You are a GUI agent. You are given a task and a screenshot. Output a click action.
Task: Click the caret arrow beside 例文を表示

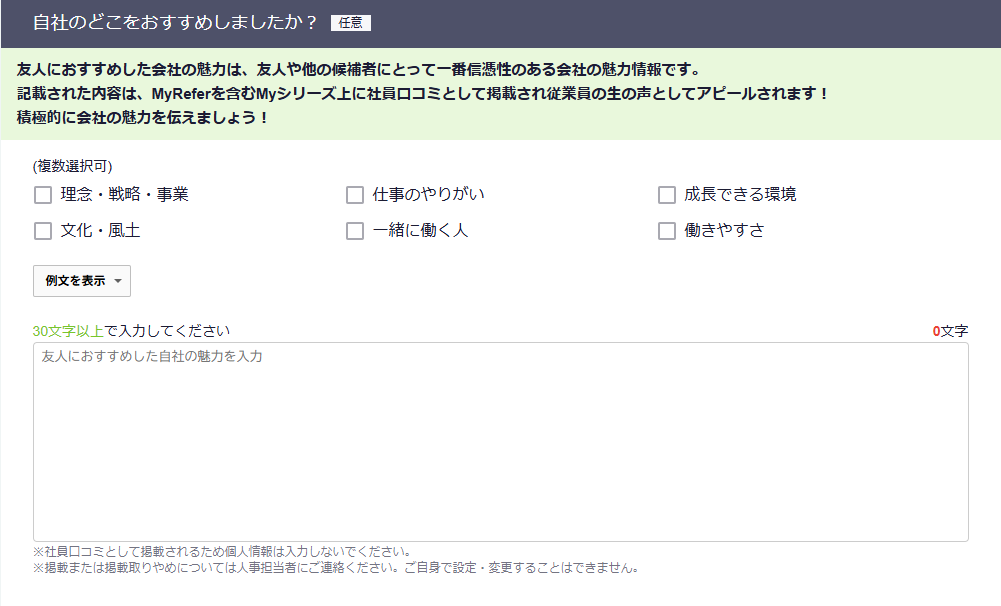pos(118,282)
